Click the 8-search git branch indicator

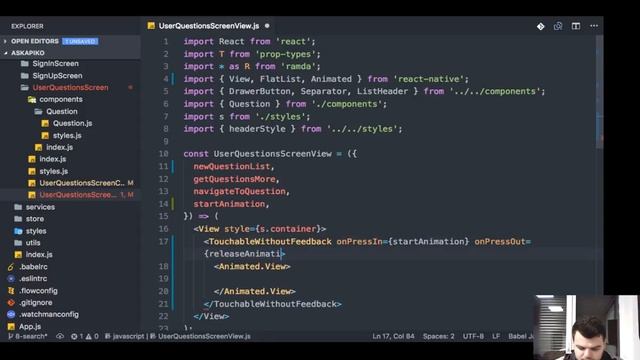click(28, 336)
